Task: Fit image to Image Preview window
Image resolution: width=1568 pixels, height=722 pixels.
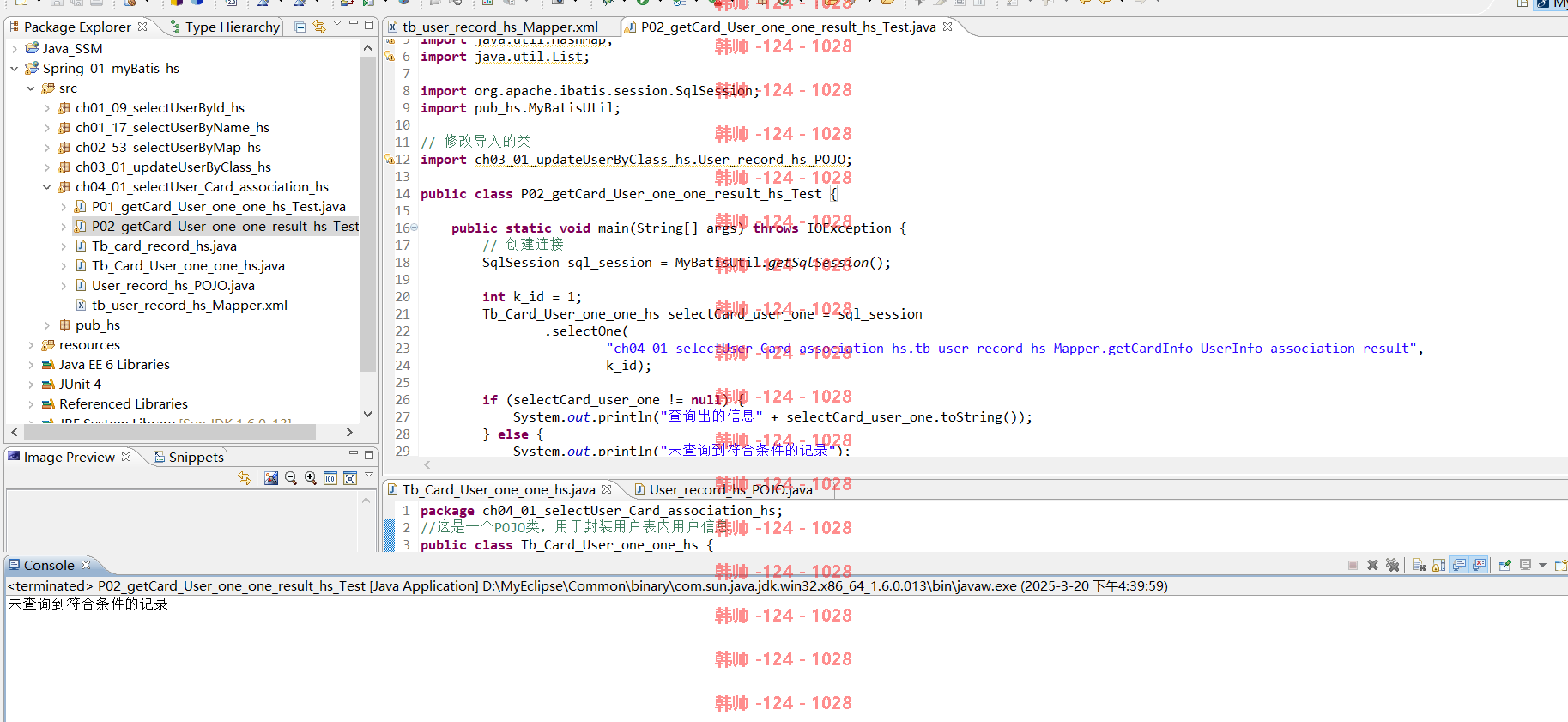Action: pyautogui.click(x=350, y=478)
